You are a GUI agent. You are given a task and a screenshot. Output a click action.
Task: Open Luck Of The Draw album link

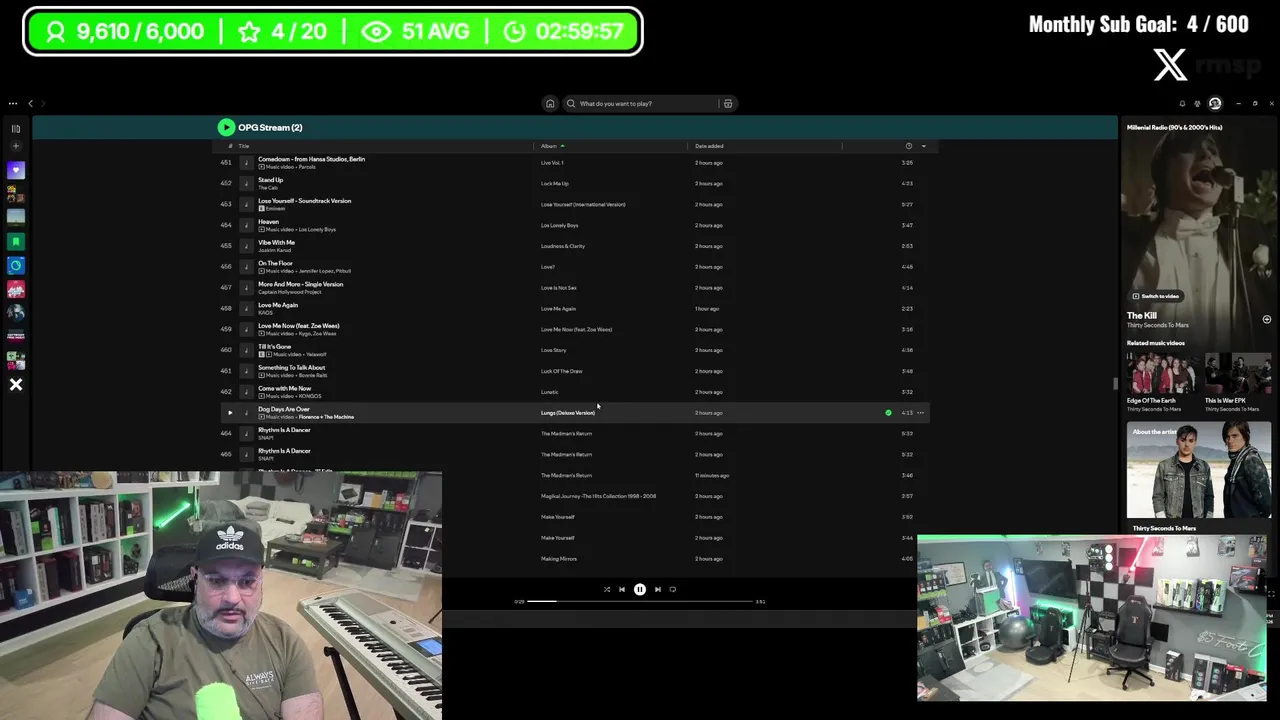coord(561,371)
